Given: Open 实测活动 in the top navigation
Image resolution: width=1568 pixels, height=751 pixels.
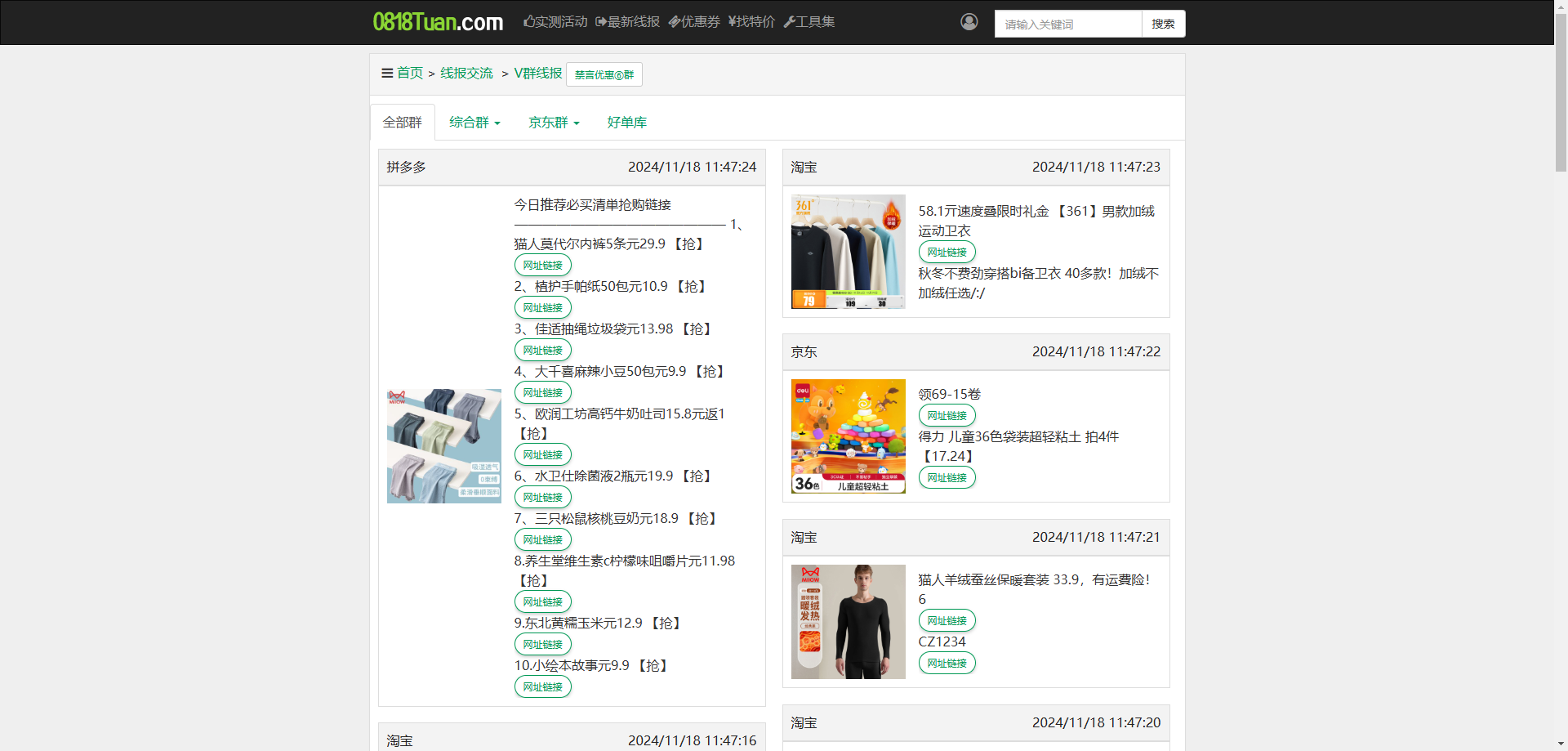Looking at the screenshot, I should pyautogui.click(x=555, y=22).
